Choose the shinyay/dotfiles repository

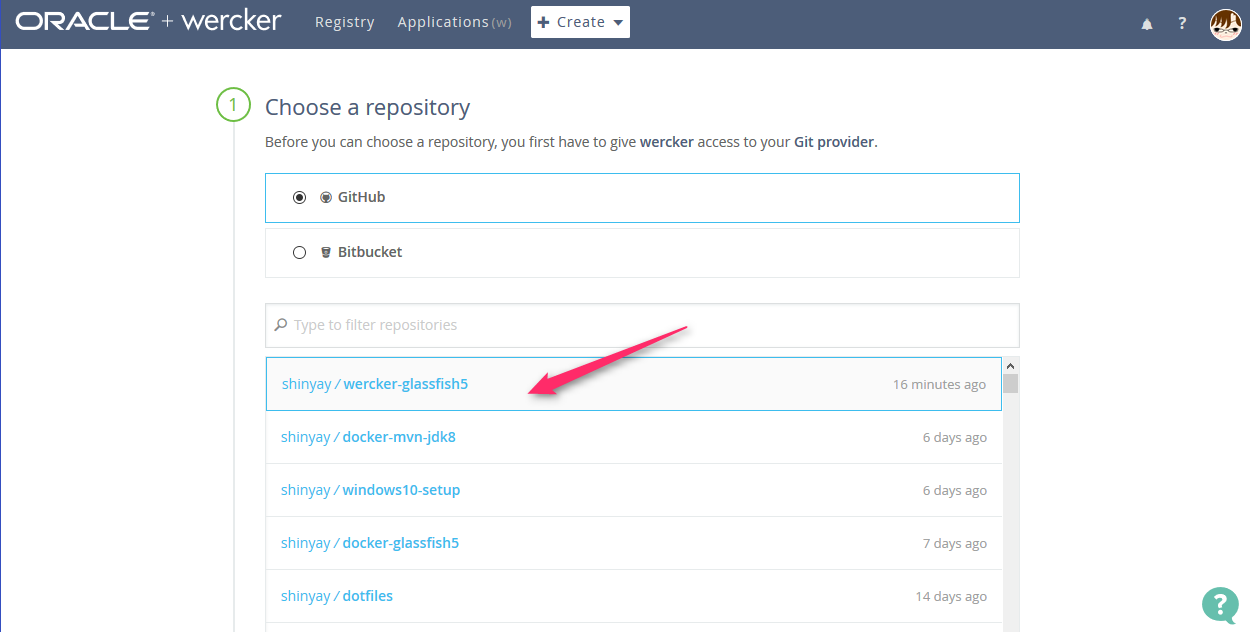point(634,596)
